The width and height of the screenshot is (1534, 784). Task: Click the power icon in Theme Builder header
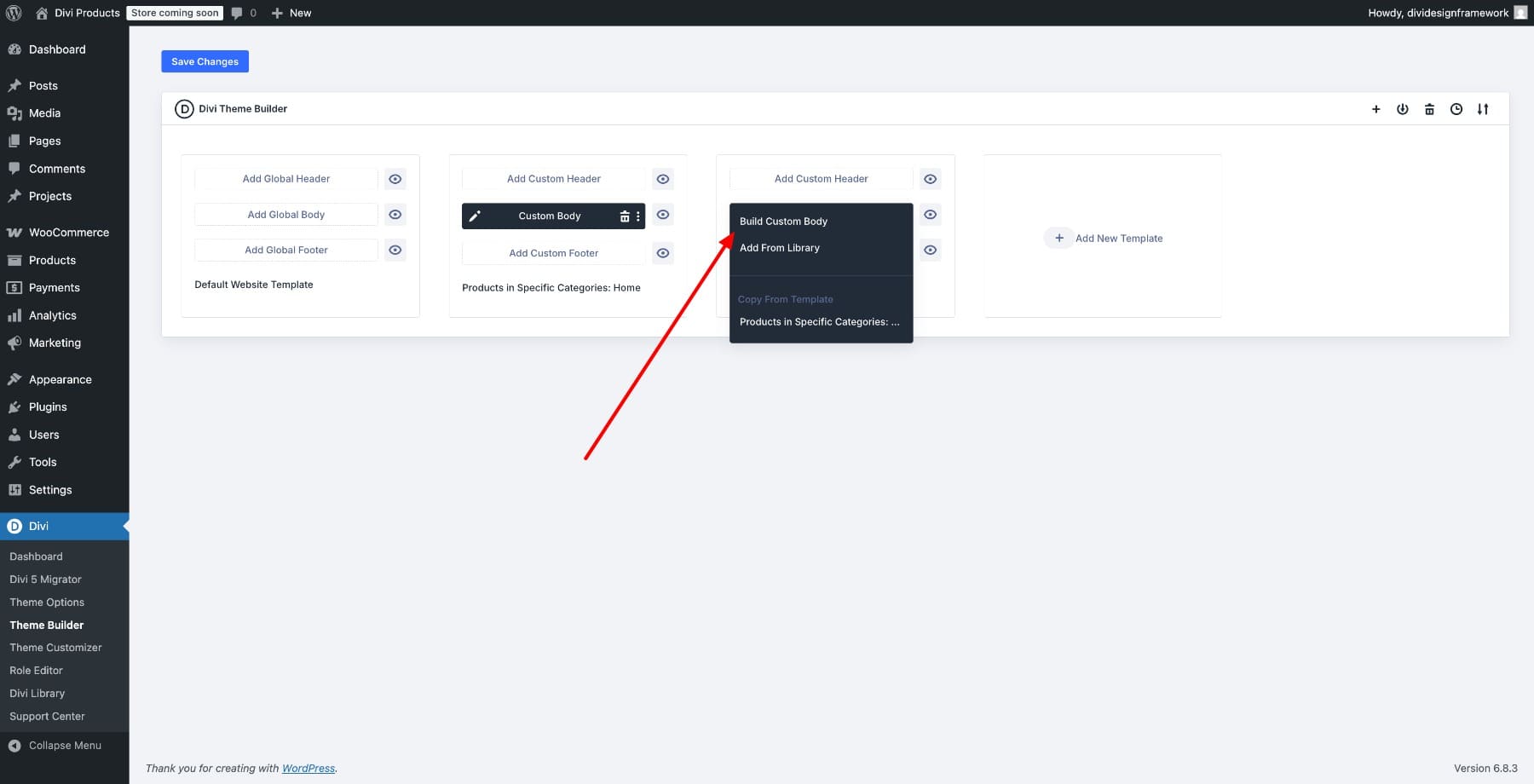point(1402,109)
